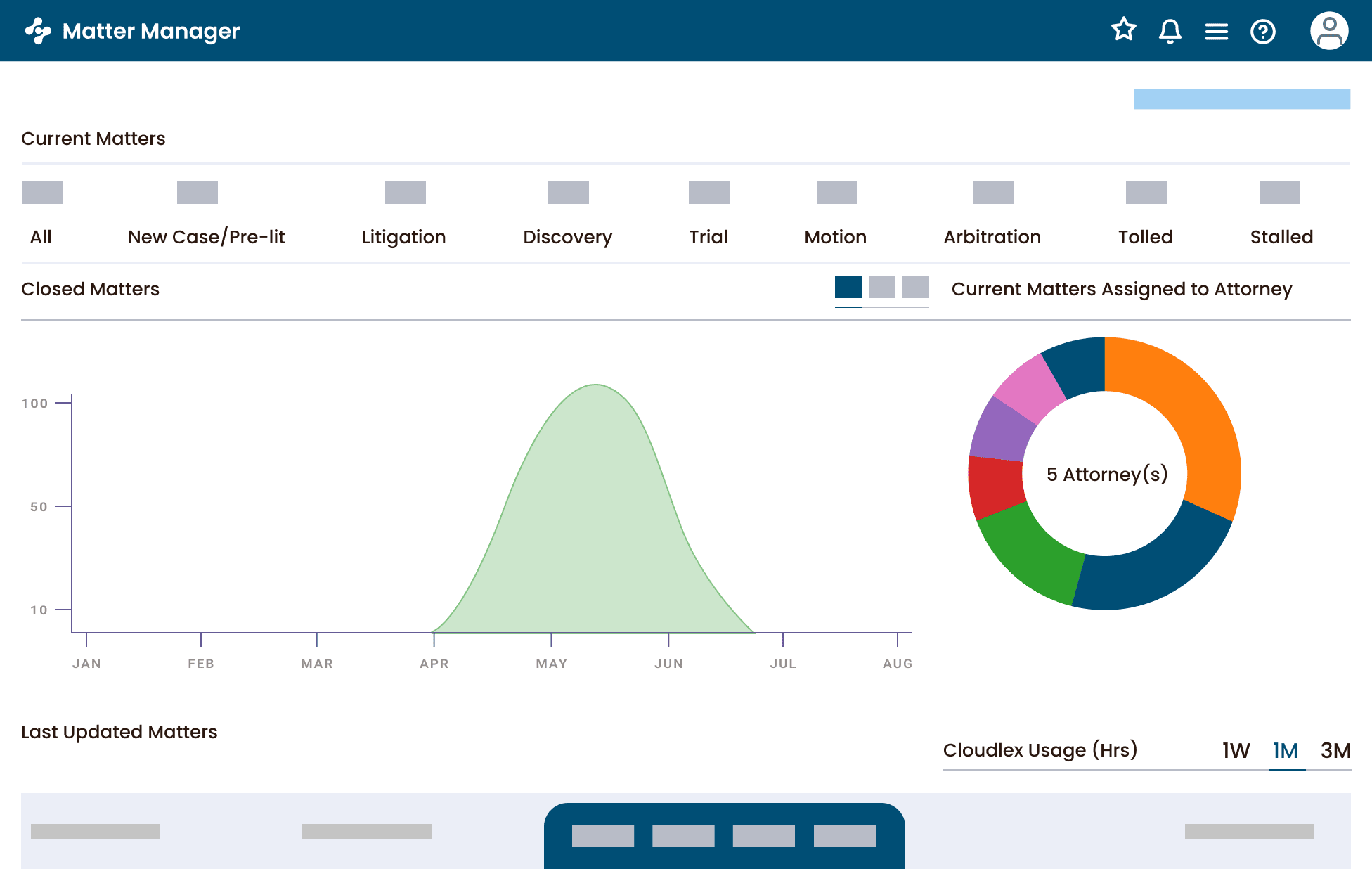Click the star favorites icon
1372x869 pixels.
[x=1123, y=30]
